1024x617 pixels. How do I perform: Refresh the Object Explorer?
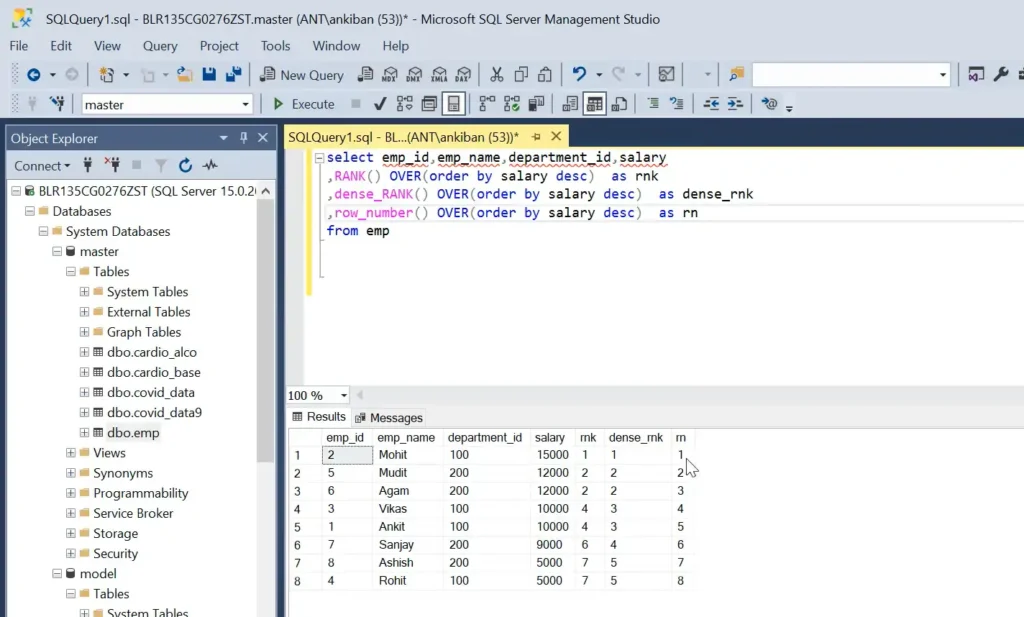[185, 166]
